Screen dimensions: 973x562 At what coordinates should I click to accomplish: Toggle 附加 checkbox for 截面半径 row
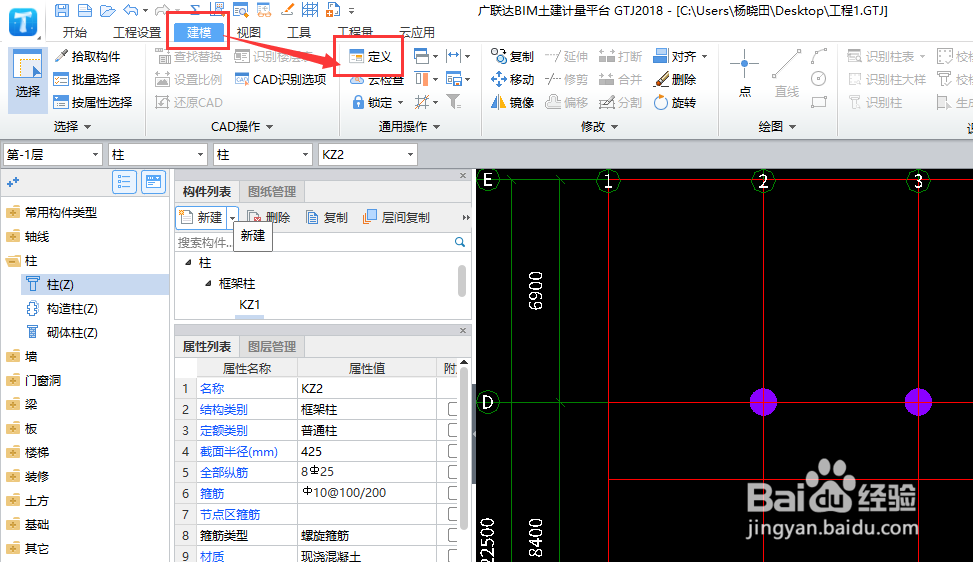452,452
